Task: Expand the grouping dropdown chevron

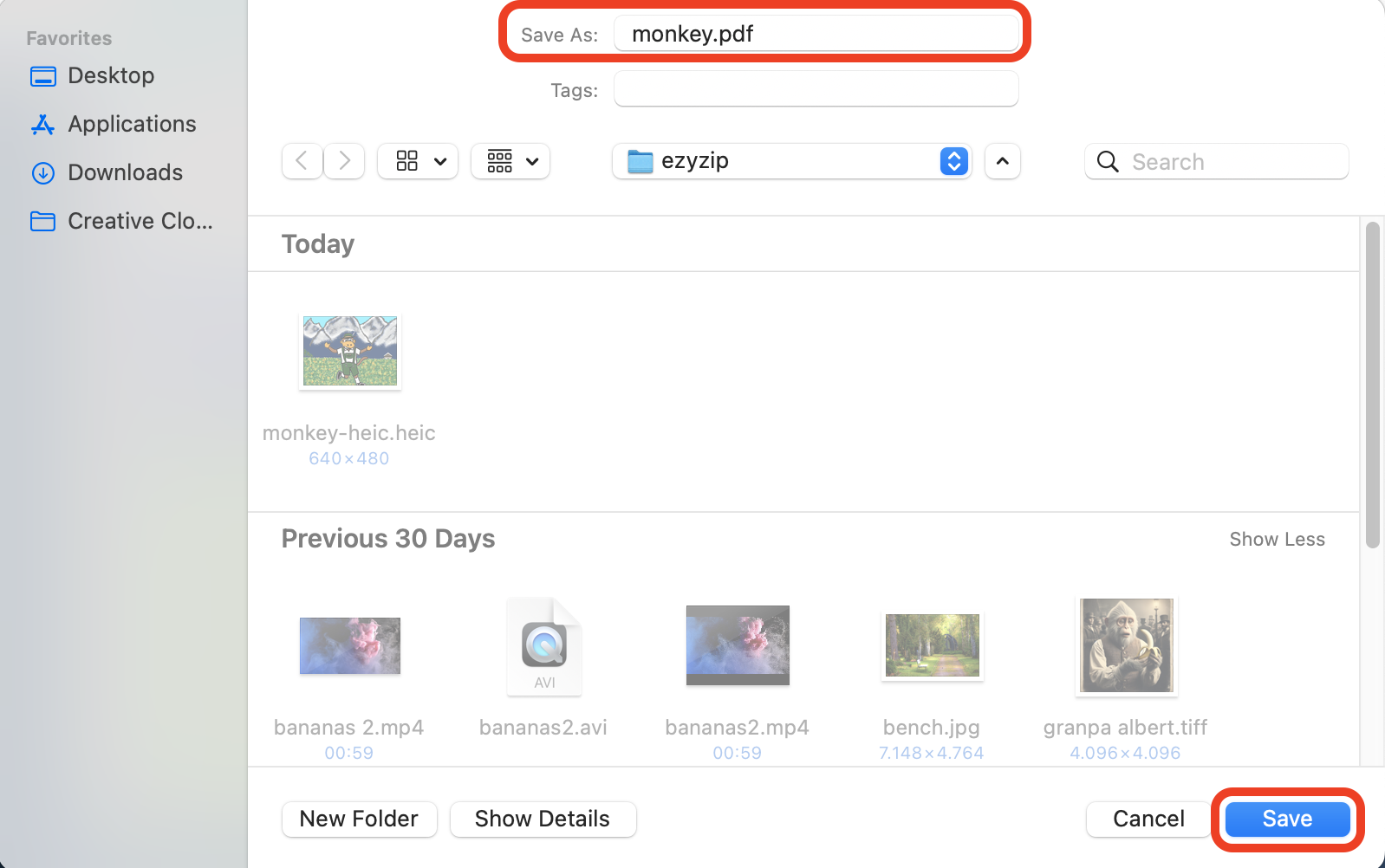Action: point(533,161)
